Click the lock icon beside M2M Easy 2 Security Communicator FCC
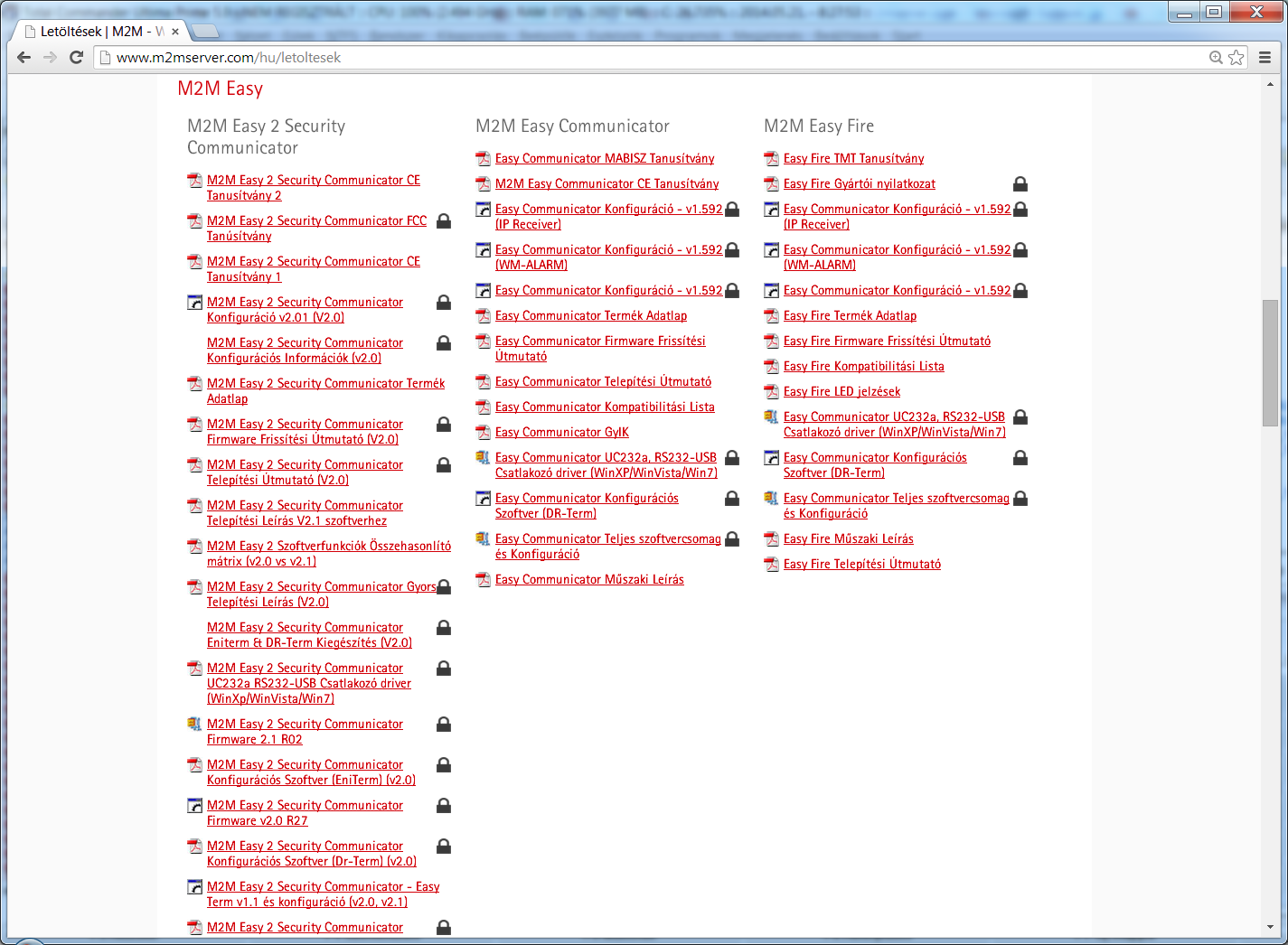The width and height of the screenshot is (1288, 945). 444,221
